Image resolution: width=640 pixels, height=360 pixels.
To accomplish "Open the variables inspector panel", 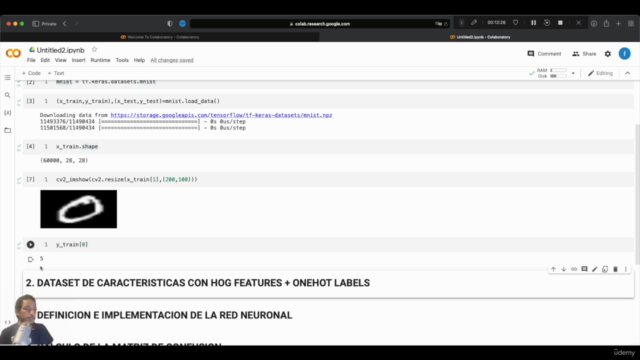I will [x=7, y=113].
